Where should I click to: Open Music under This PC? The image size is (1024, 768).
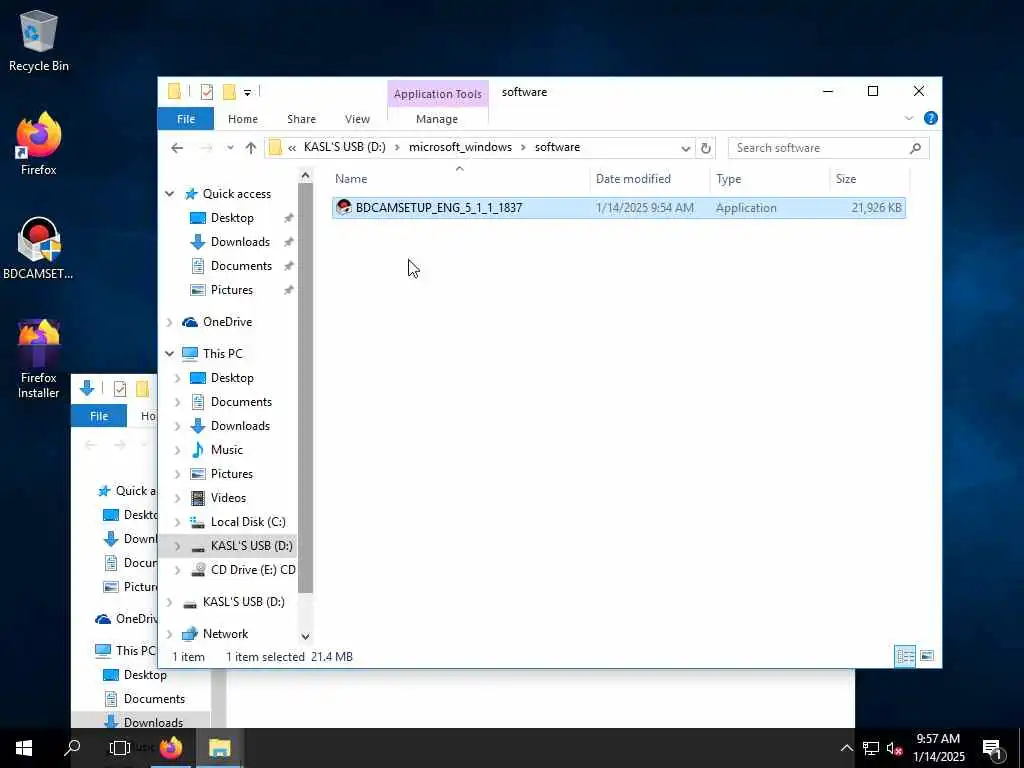pos(227,450)
